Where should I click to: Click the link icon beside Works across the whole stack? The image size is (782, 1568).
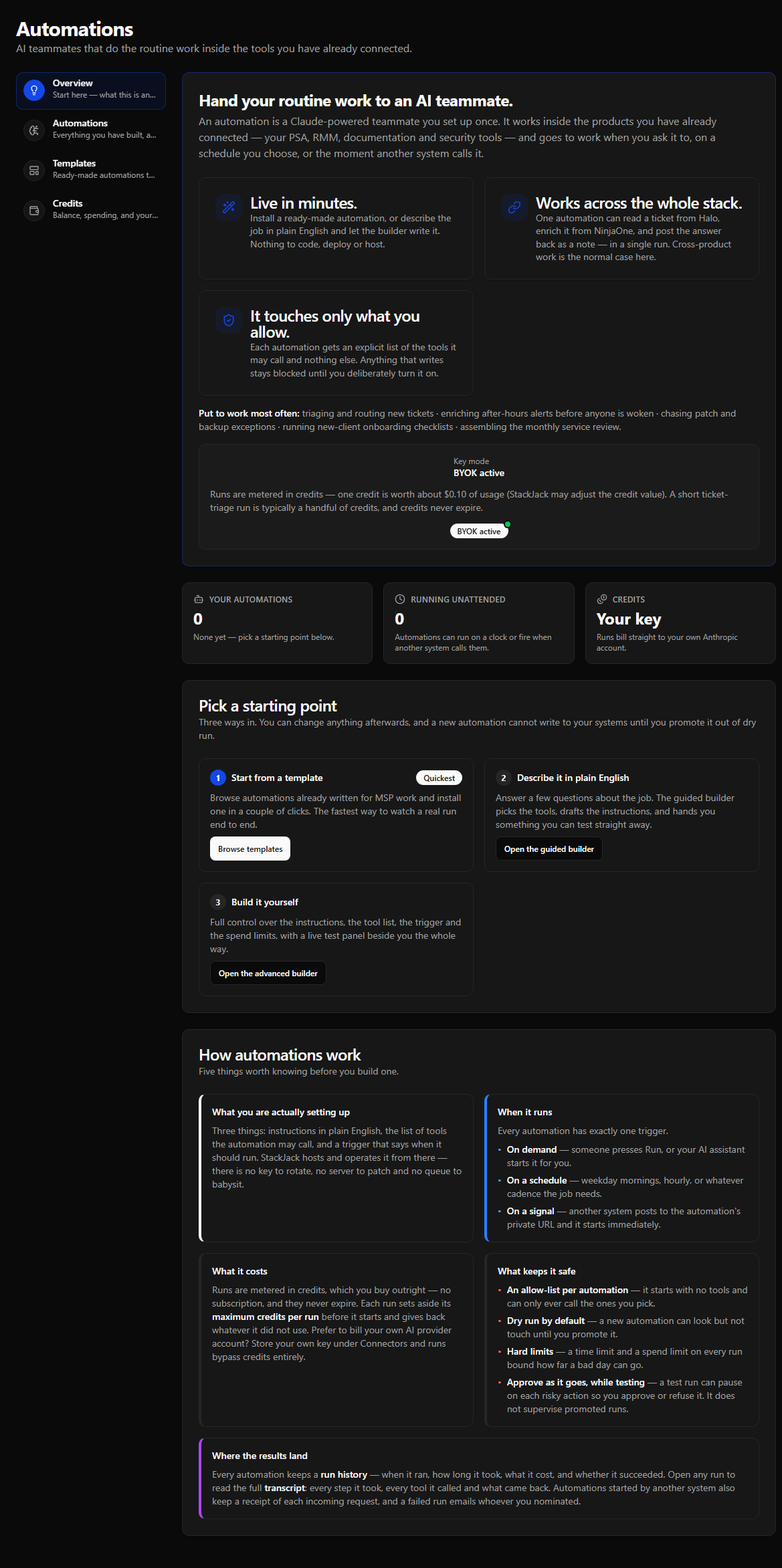coord(514,207)
